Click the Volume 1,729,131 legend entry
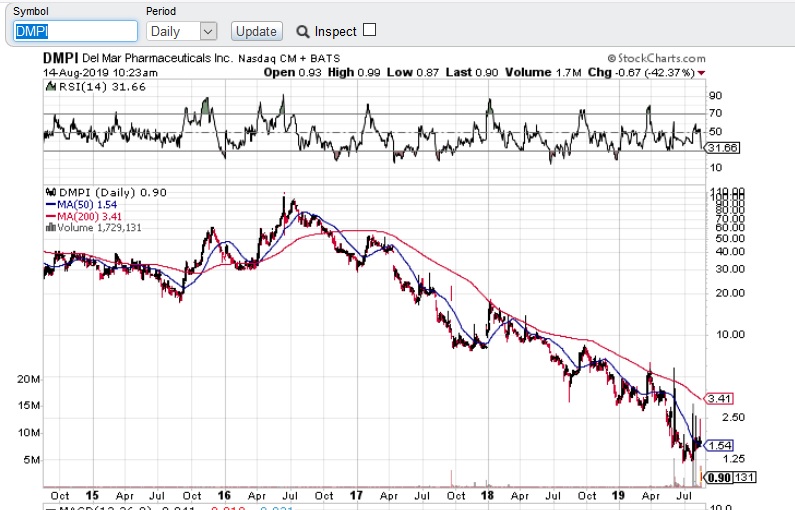 click(94, 228)
